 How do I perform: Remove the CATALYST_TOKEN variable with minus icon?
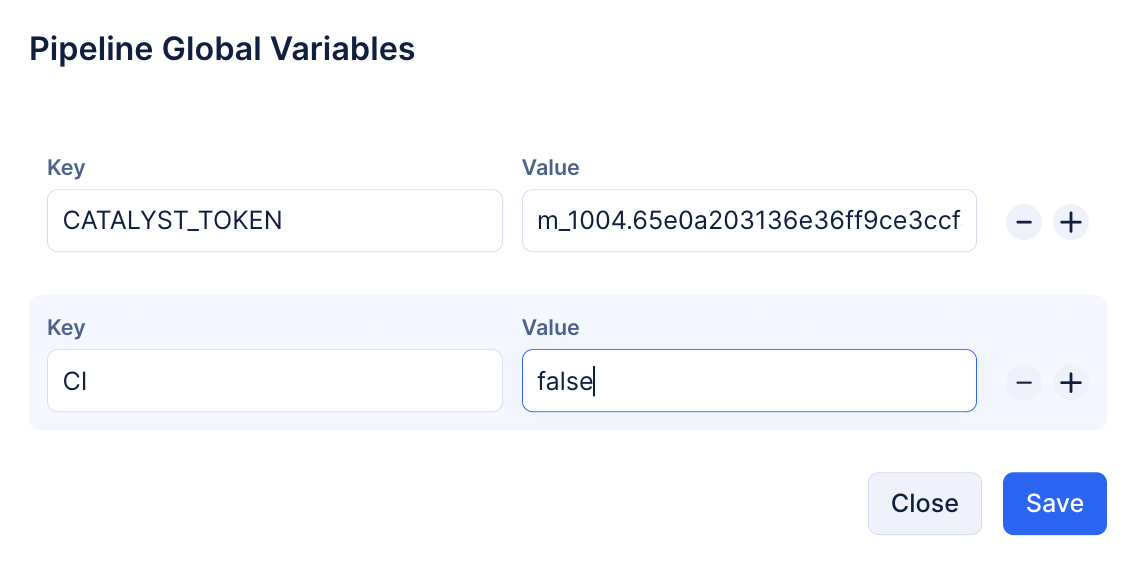(1023, 222)
